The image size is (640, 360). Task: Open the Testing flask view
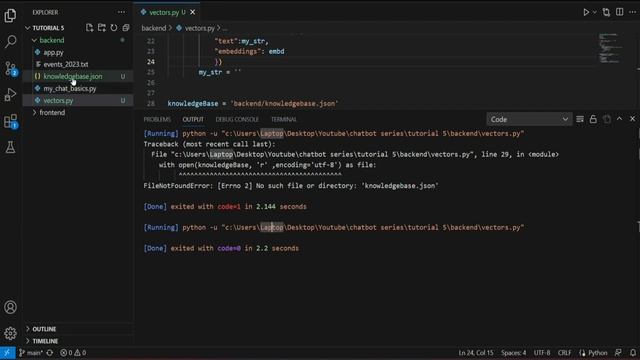(10, 147)
